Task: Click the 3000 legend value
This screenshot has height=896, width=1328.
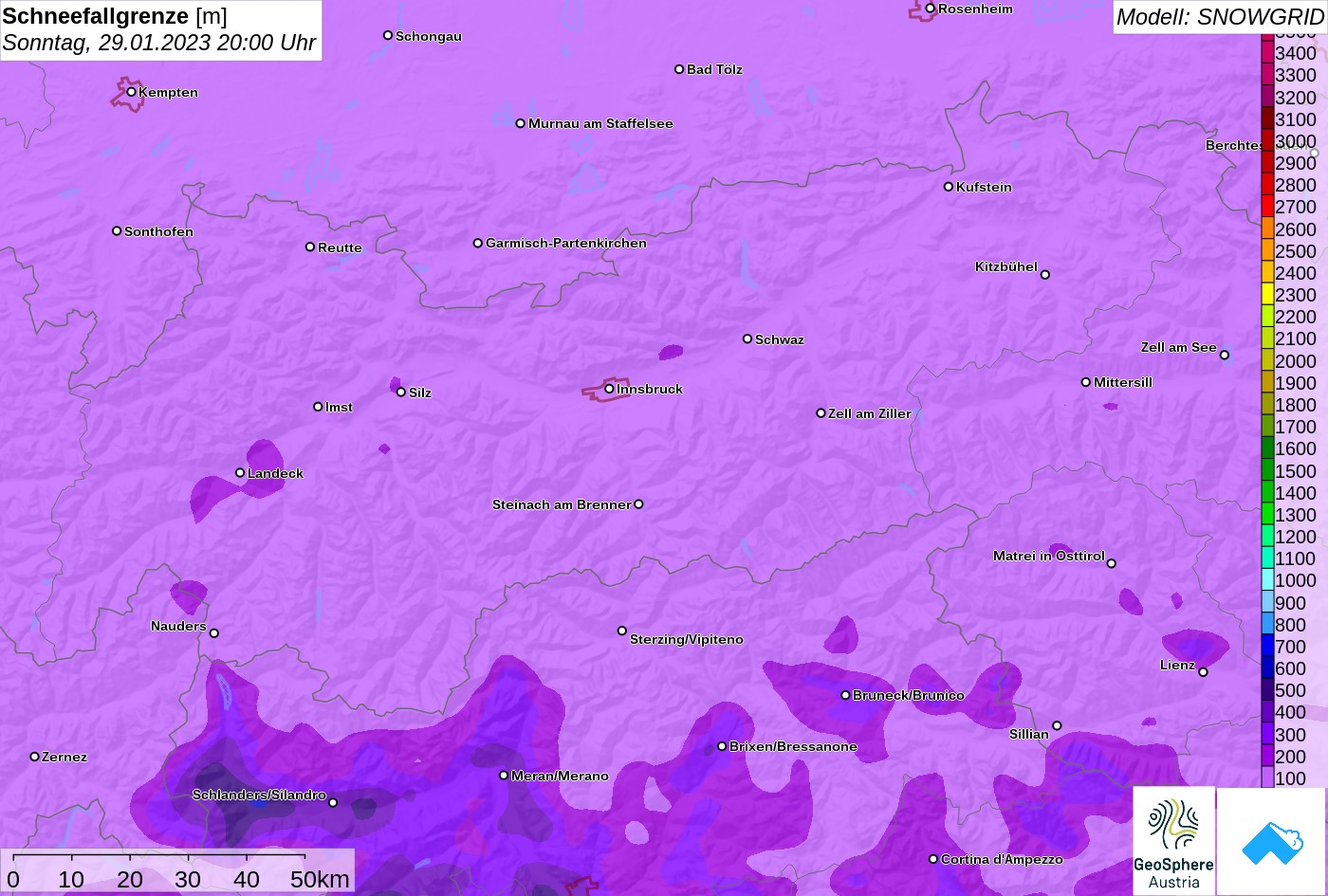Action: click(1296, 141)
